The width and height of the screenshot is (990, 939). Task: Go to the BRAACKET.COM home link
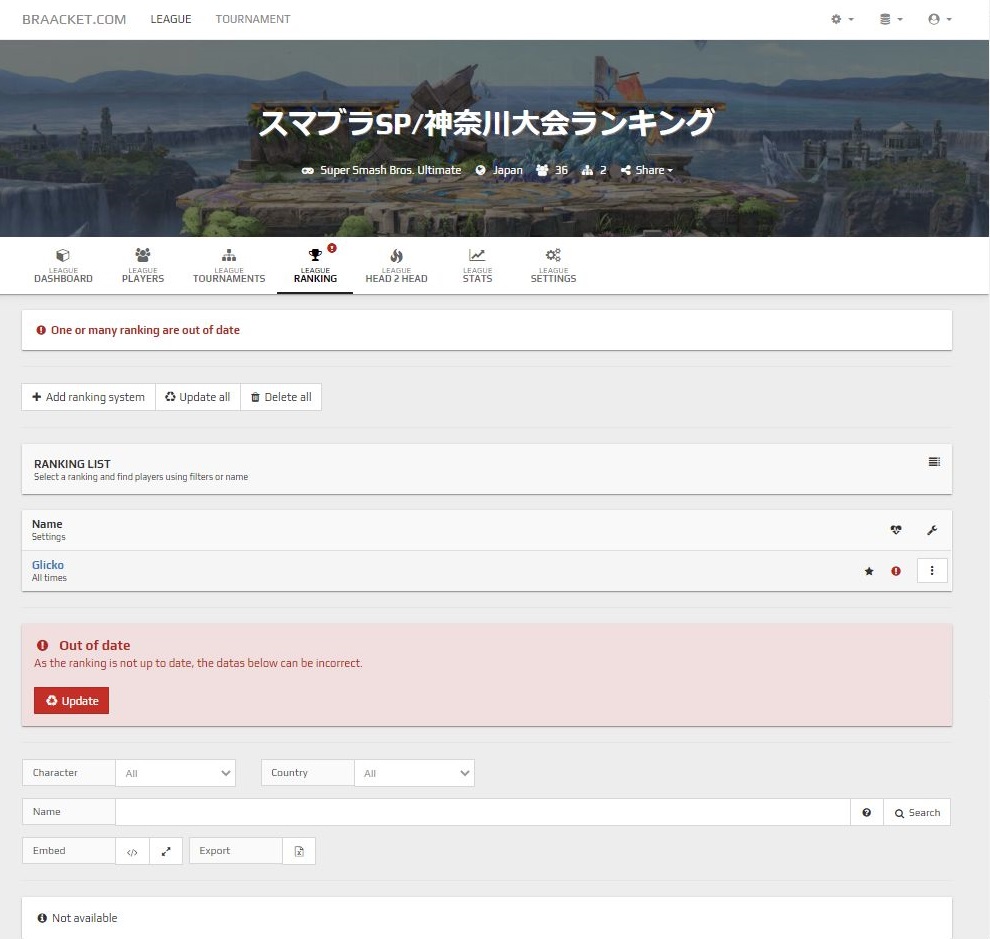coord(74,20)
